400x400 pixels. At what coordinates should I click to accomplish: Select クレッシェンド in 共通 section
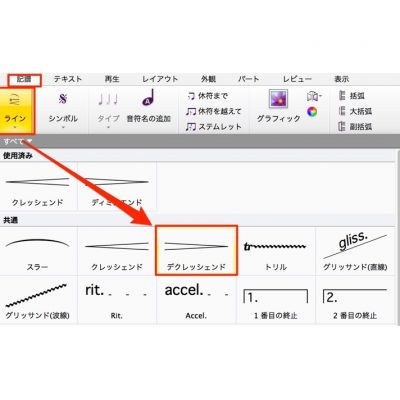click(117, 251)
